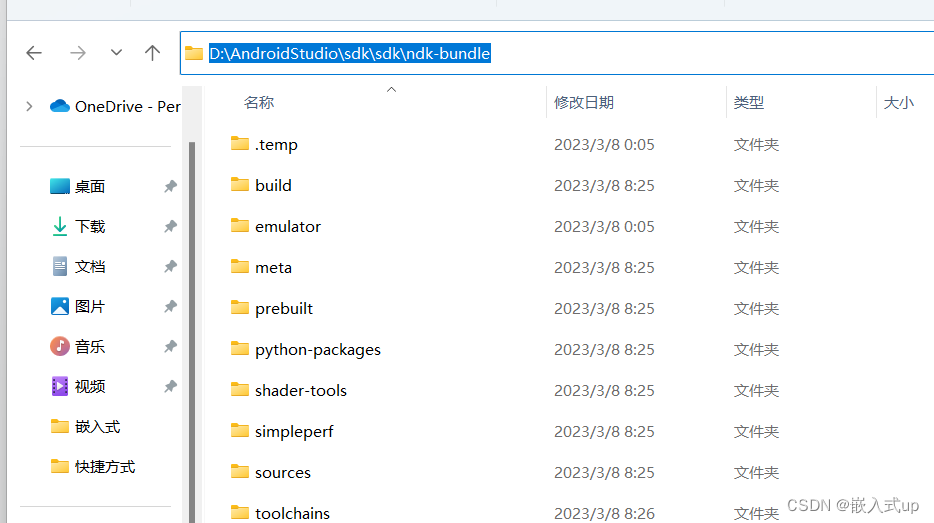Unpin Desktop using its pin icon
This screenshot has height=523, width=934.
(170, 186)
